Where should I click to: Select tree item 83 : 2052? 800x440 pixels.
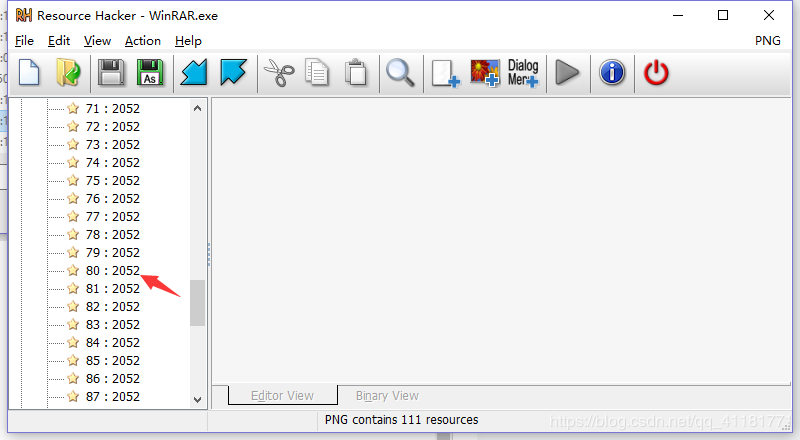(113, 325)
